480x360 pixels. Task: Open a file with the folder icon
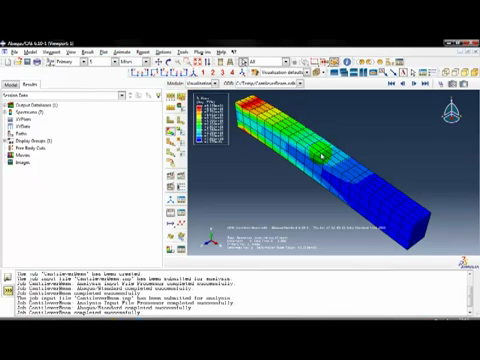[x=18, y=62]
